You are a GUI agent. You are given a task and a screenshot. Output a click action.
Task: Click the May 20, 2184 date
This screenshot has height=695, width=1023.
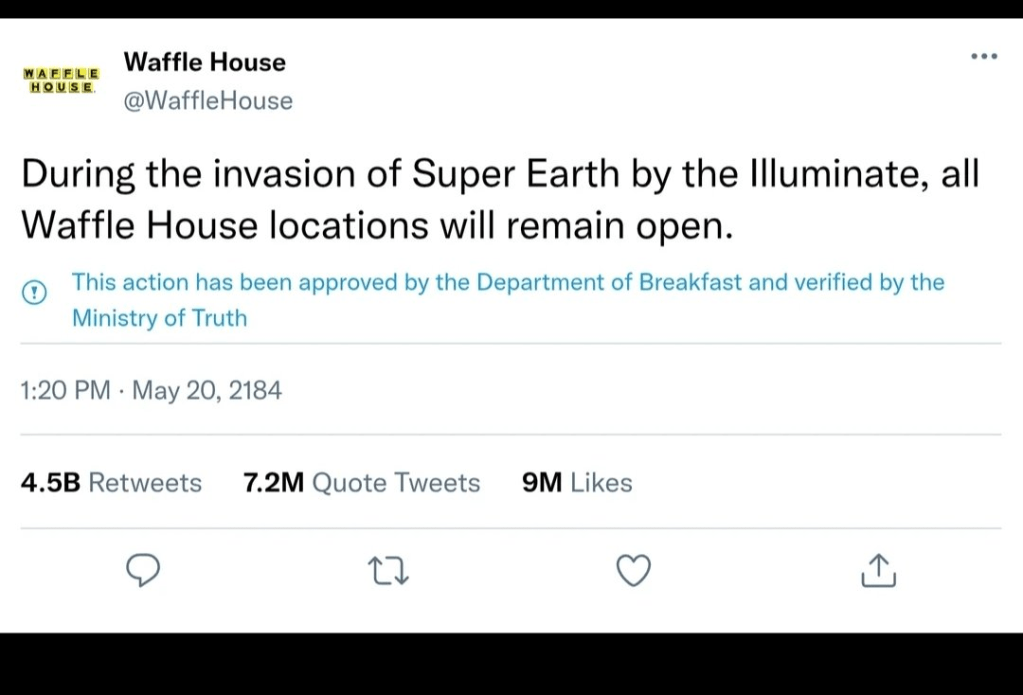207,391
